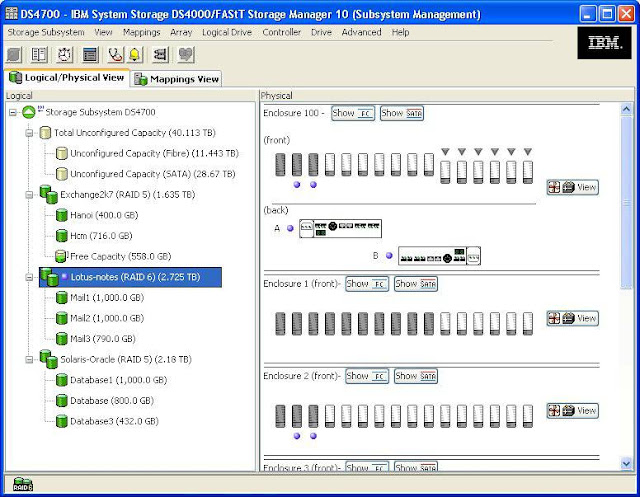Select controller B in Enclosure 100 back
Screen dimensions: 640x497
(439, 256)
